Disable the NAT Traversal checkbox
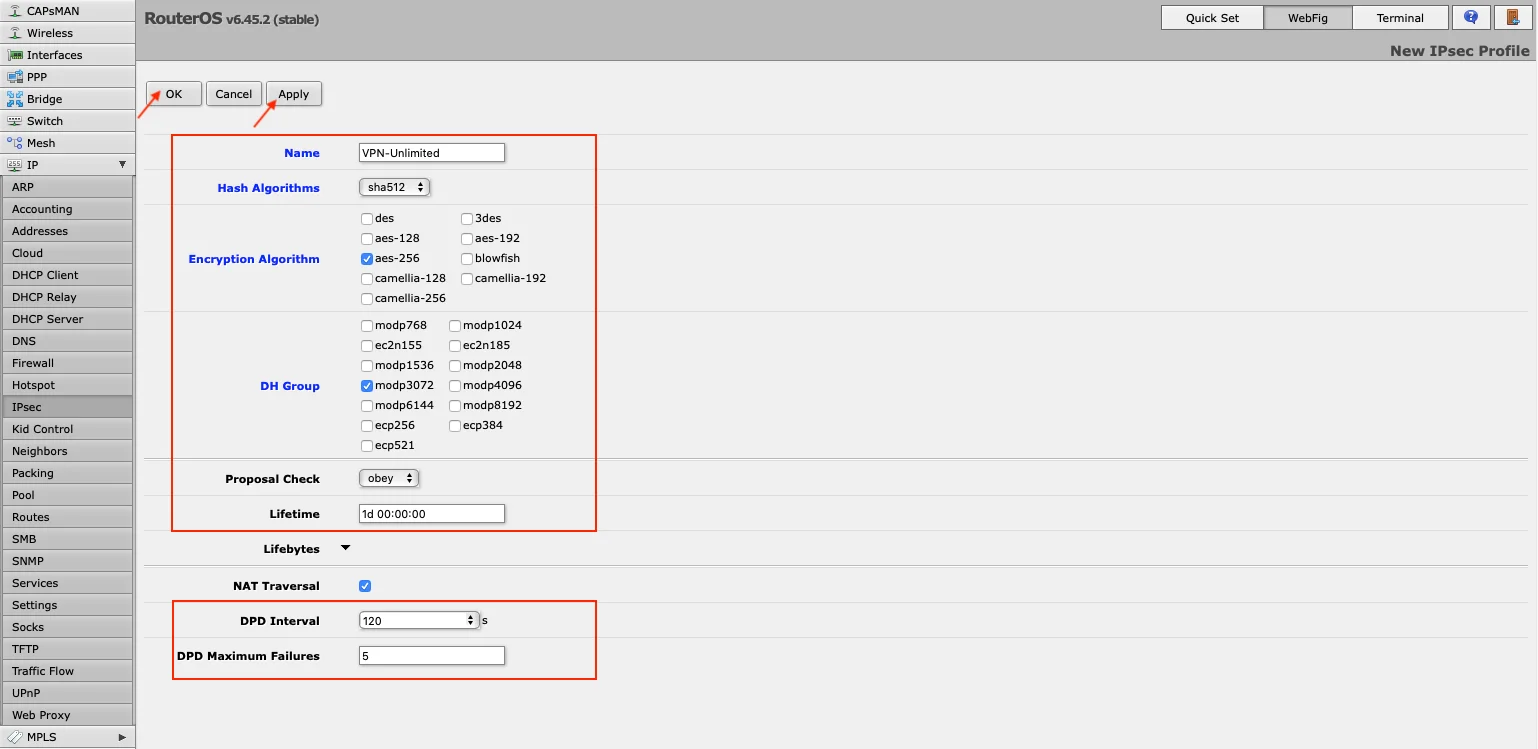The width and height of the screenshot is (1538, 749). (365, 586)
